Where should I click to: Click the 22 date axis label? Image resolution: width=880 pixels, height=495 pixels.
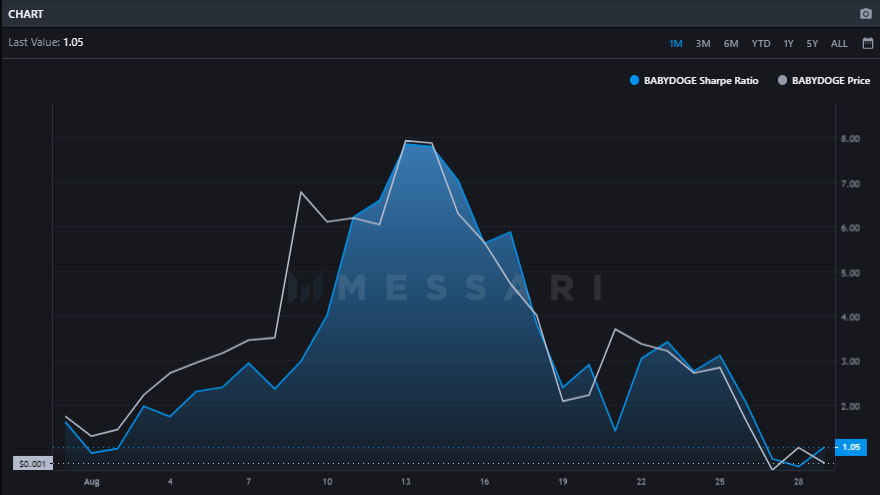[641, 482]
